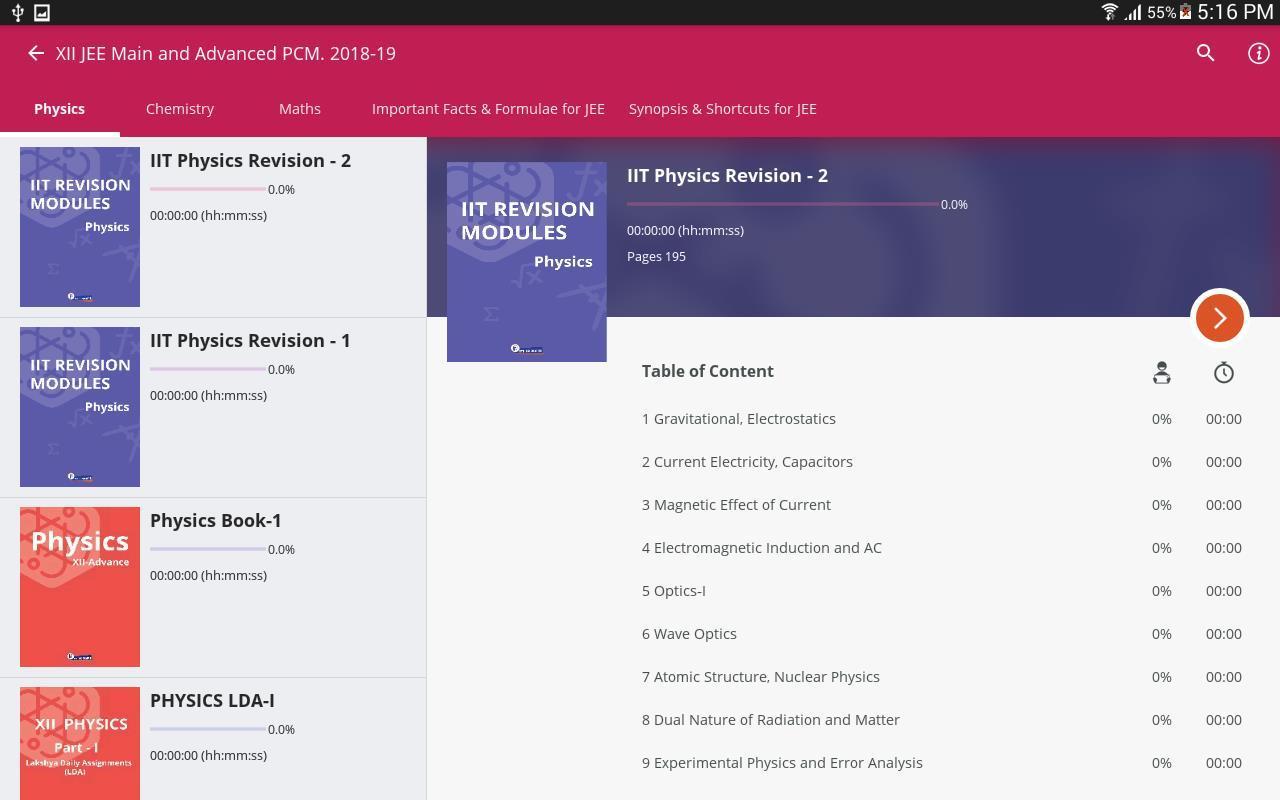This screenshot has width=1280, height=800.
Task: Click 0.0% value in detail header
Action: pyautogui.click(x=954, y=205)
